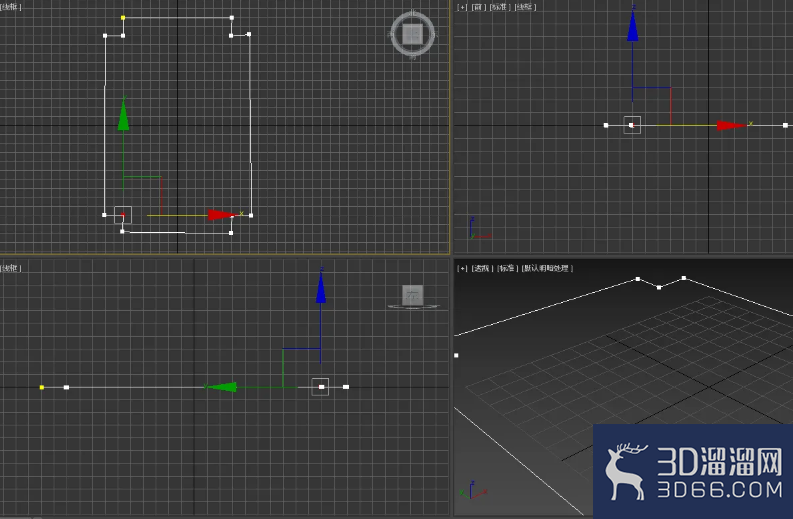Click the ViewCube face in the Top viewport
The width and height of the screenshot is (793, 519).
click(413, 34)
